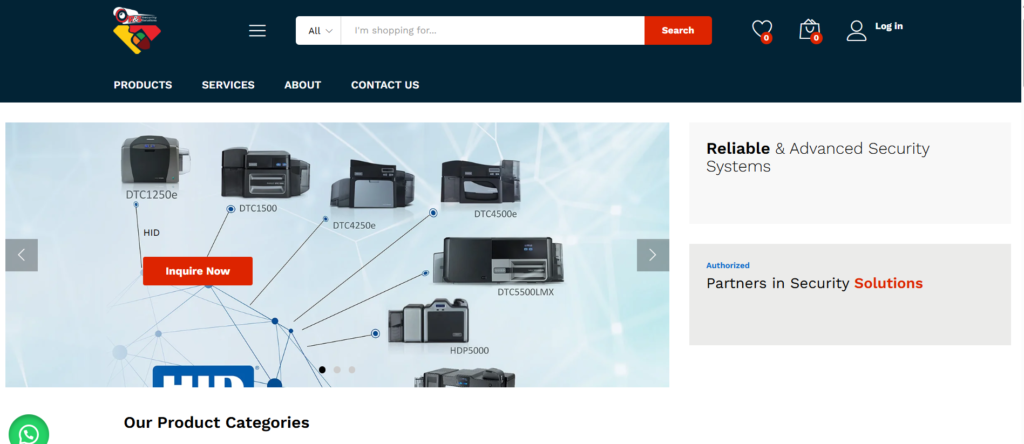Go to previous slide arrow
This screenshot has width=1024, height=444.
pyautogui.click(x=22, y=255)
